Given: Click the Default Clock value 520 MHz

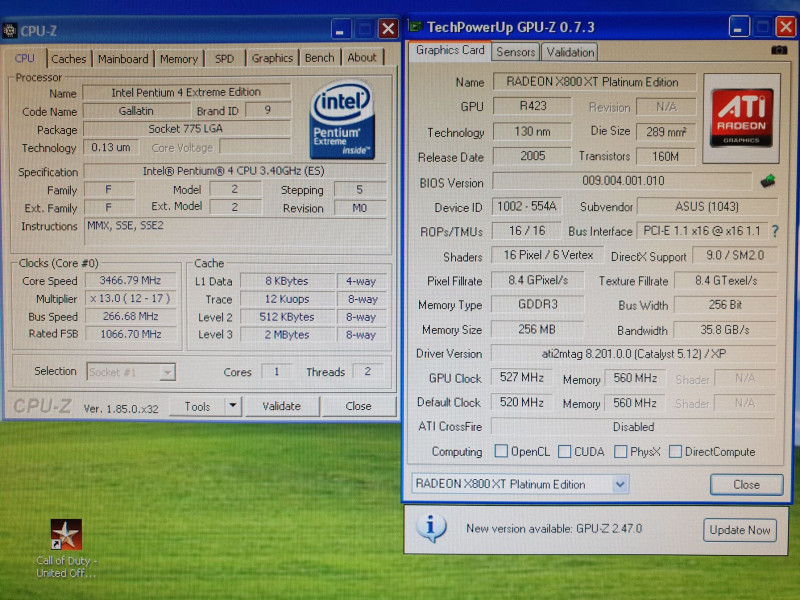Looking at the screenshot, I should [521, 403].
